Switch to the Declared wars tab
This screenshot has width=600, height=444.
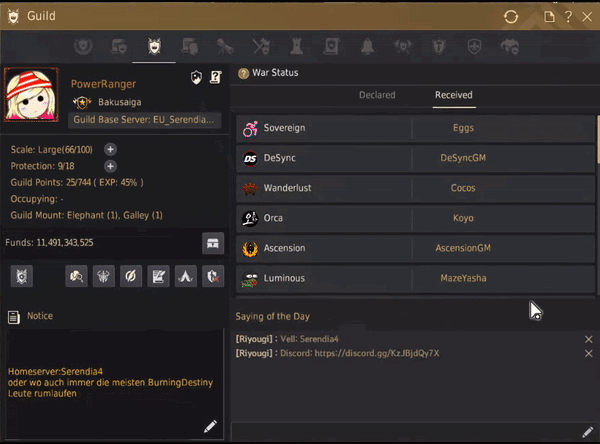click(x=377, y=96)
